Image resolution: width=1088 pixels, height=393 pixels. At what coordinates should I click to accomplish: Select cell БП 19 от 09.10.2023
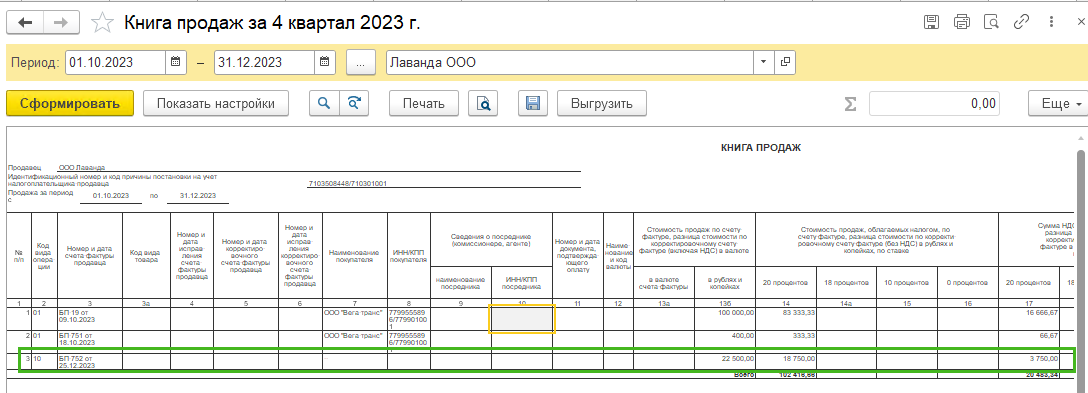point(90,319)
